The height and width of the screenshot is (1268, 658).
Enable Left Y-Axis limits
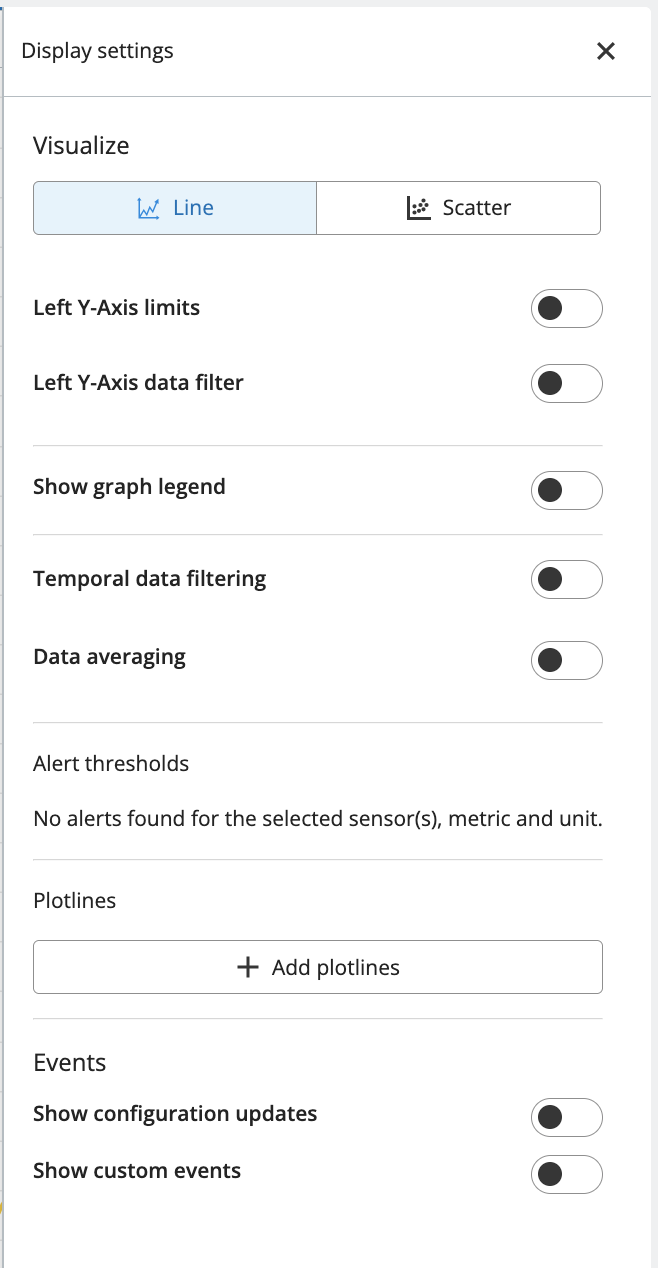(566, 309)
